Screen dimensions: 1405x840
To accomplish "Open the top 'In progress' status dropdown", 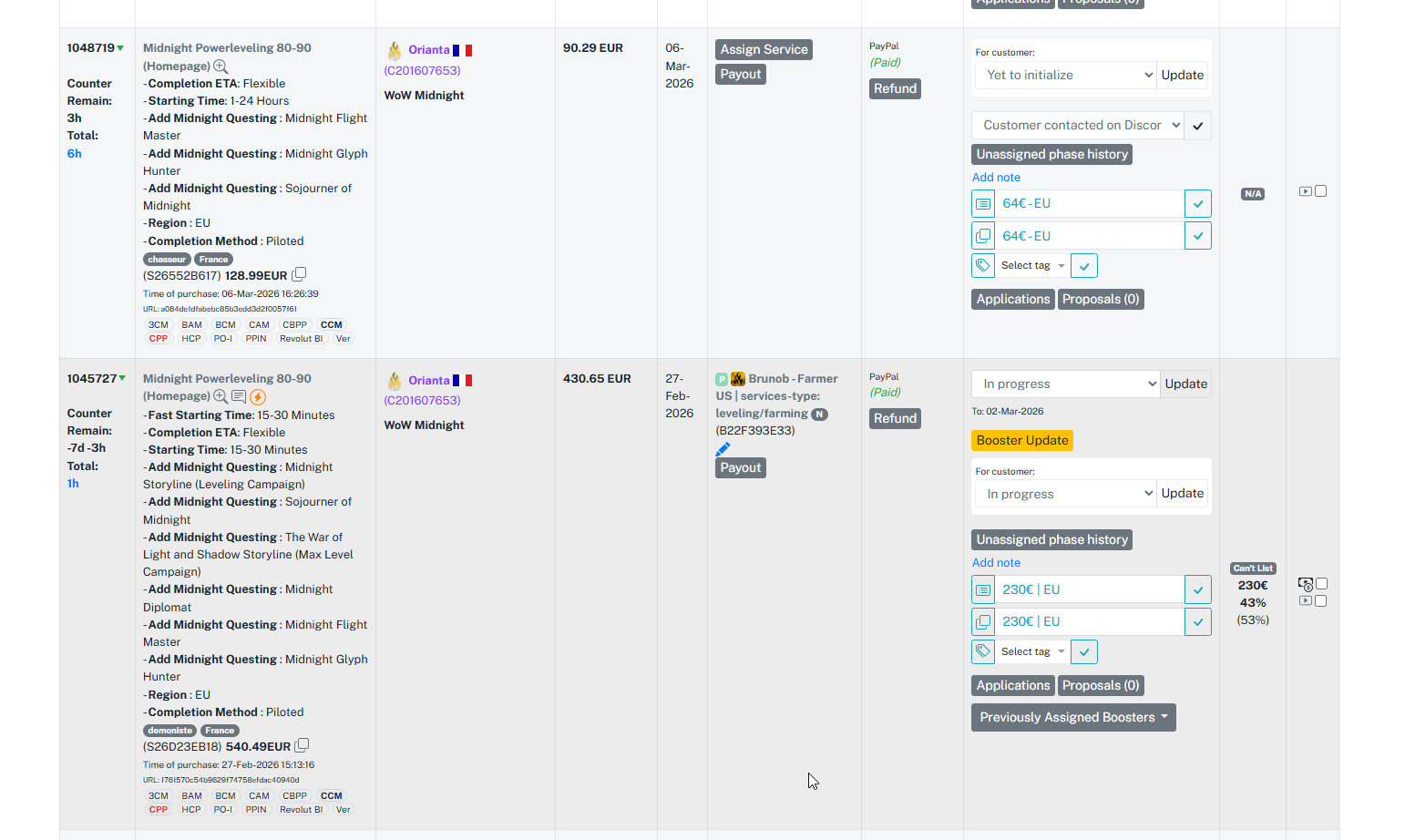I will (1065, 384).
